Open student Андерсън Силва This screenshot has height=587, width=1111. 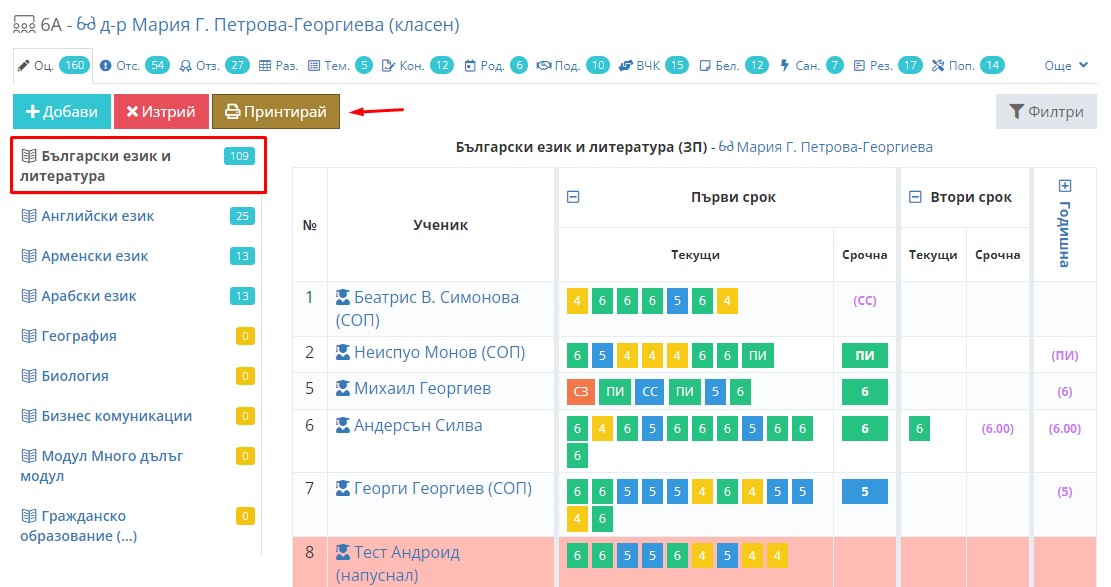pyautogui.click(x=418, y=425)
